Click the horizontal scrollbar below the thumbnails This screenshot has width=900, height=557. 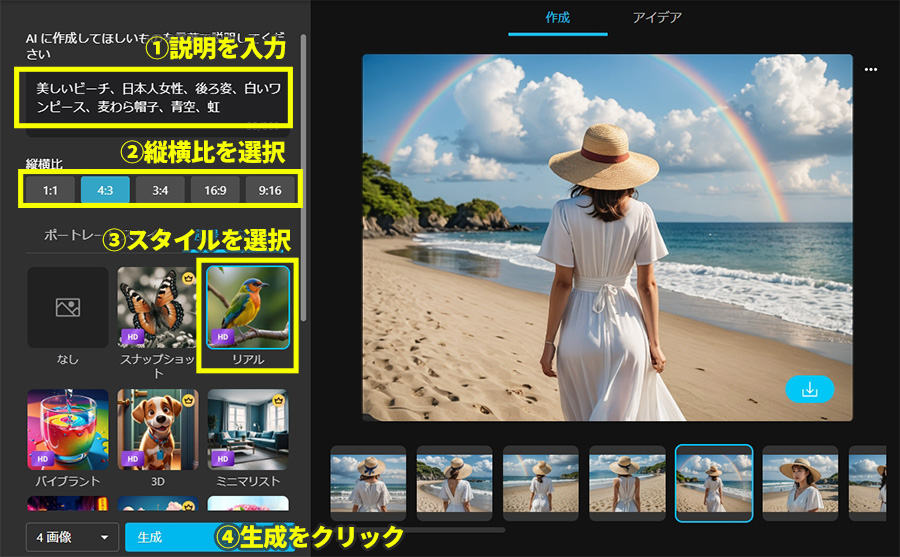coord(418,530)
